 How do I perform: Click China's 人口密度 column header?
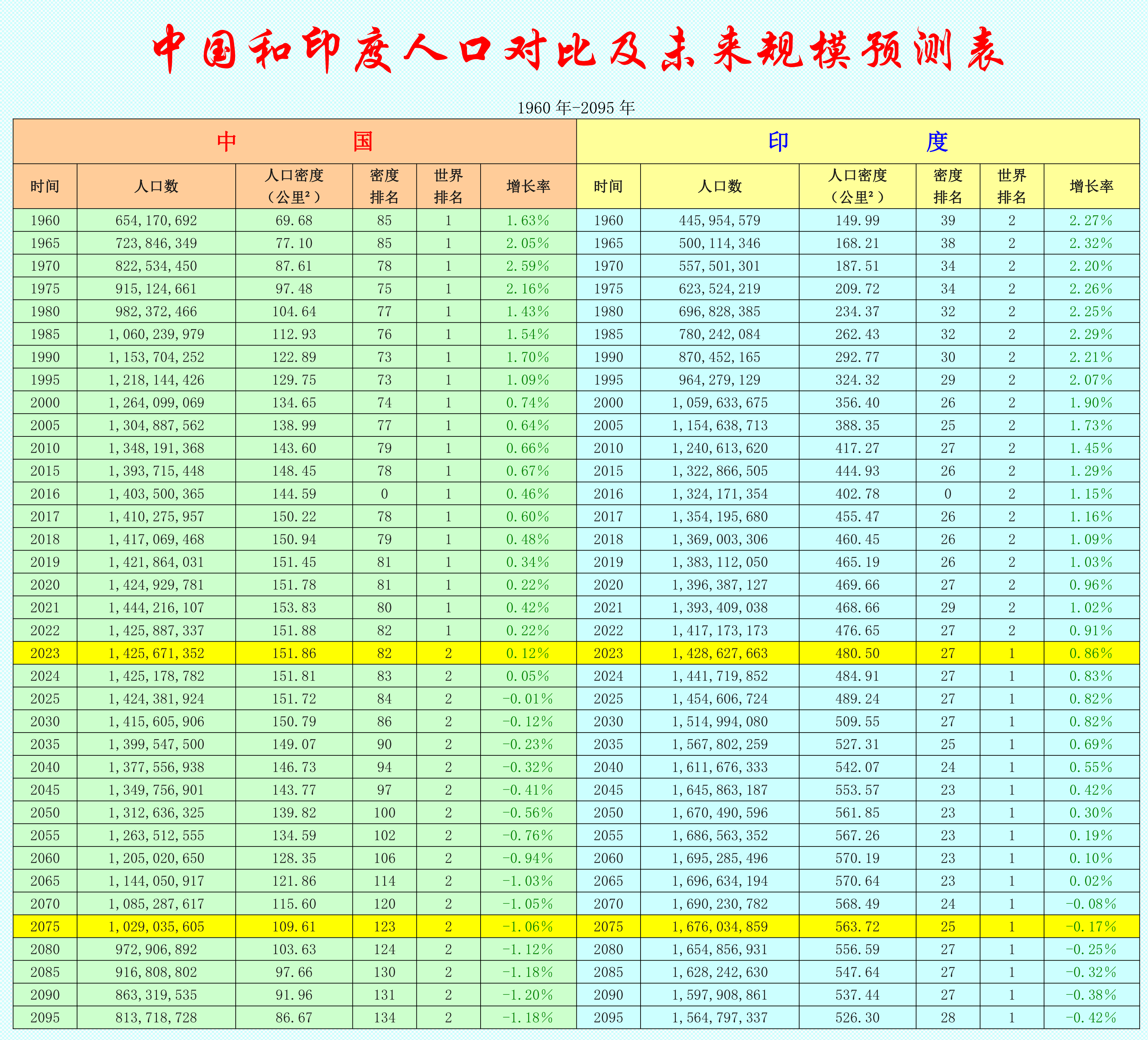coord(294,186)
